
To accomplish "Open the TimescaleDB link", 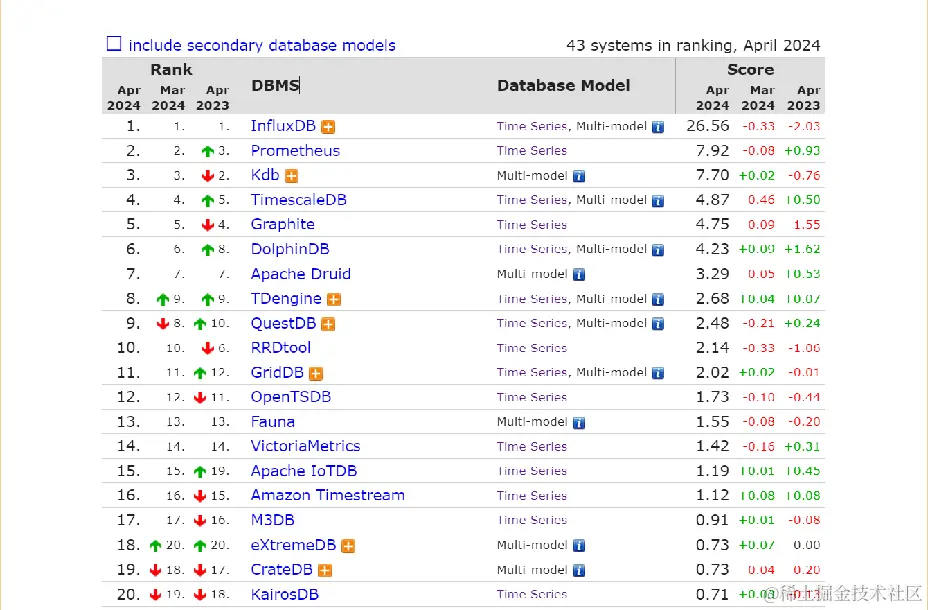I will (x=299, y=200).
